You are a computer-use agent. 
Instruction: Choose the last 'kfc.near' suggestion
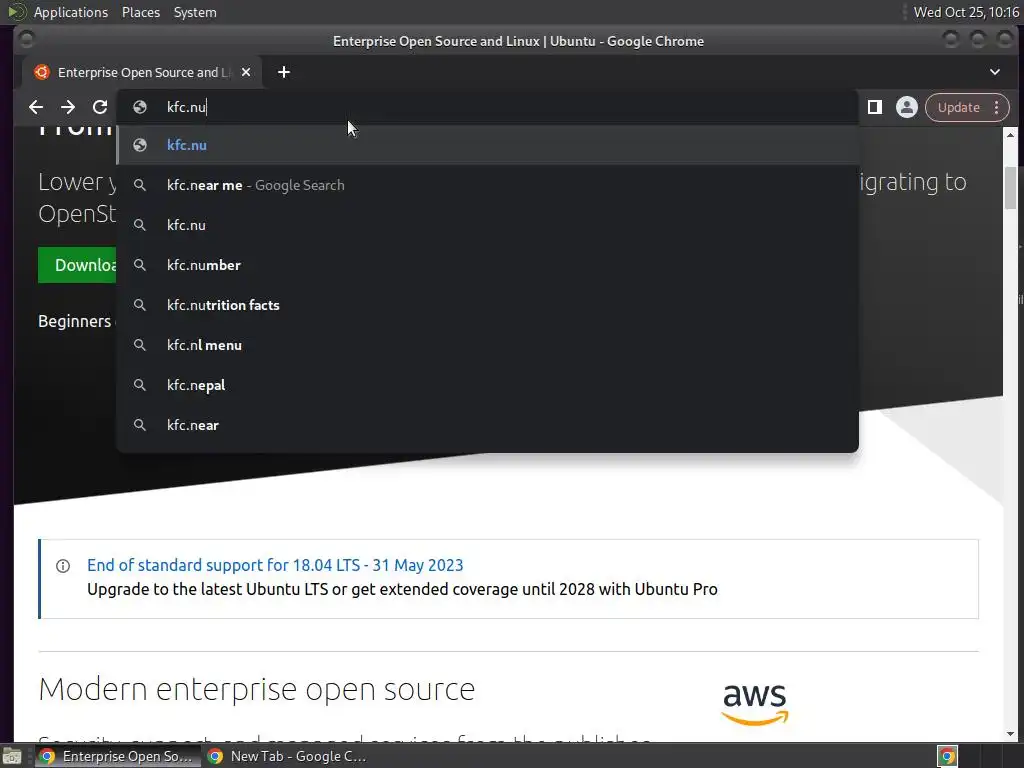487,424
